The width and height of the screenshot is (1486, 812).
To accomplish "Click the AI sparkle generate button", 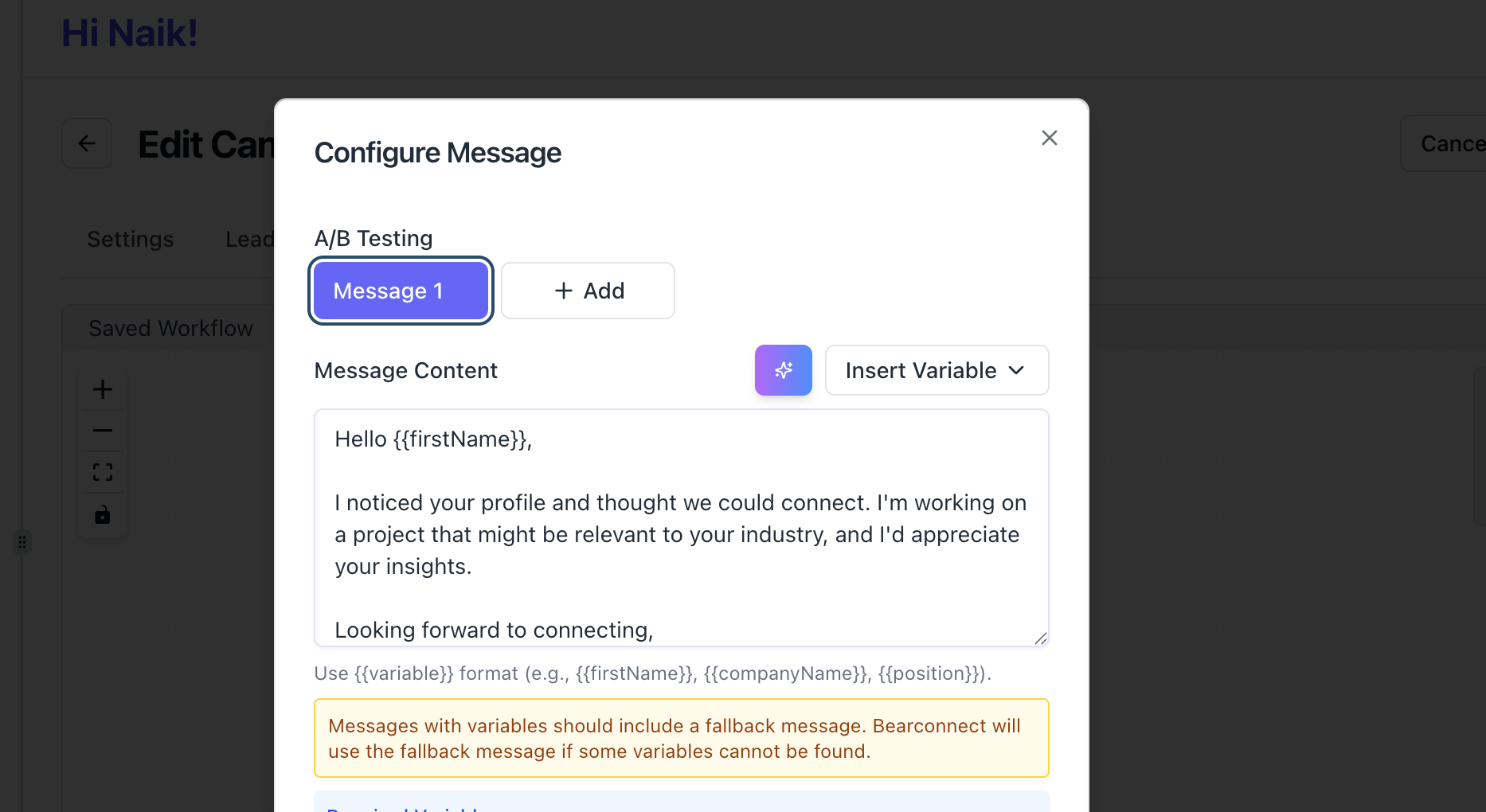I will [783, 370].
